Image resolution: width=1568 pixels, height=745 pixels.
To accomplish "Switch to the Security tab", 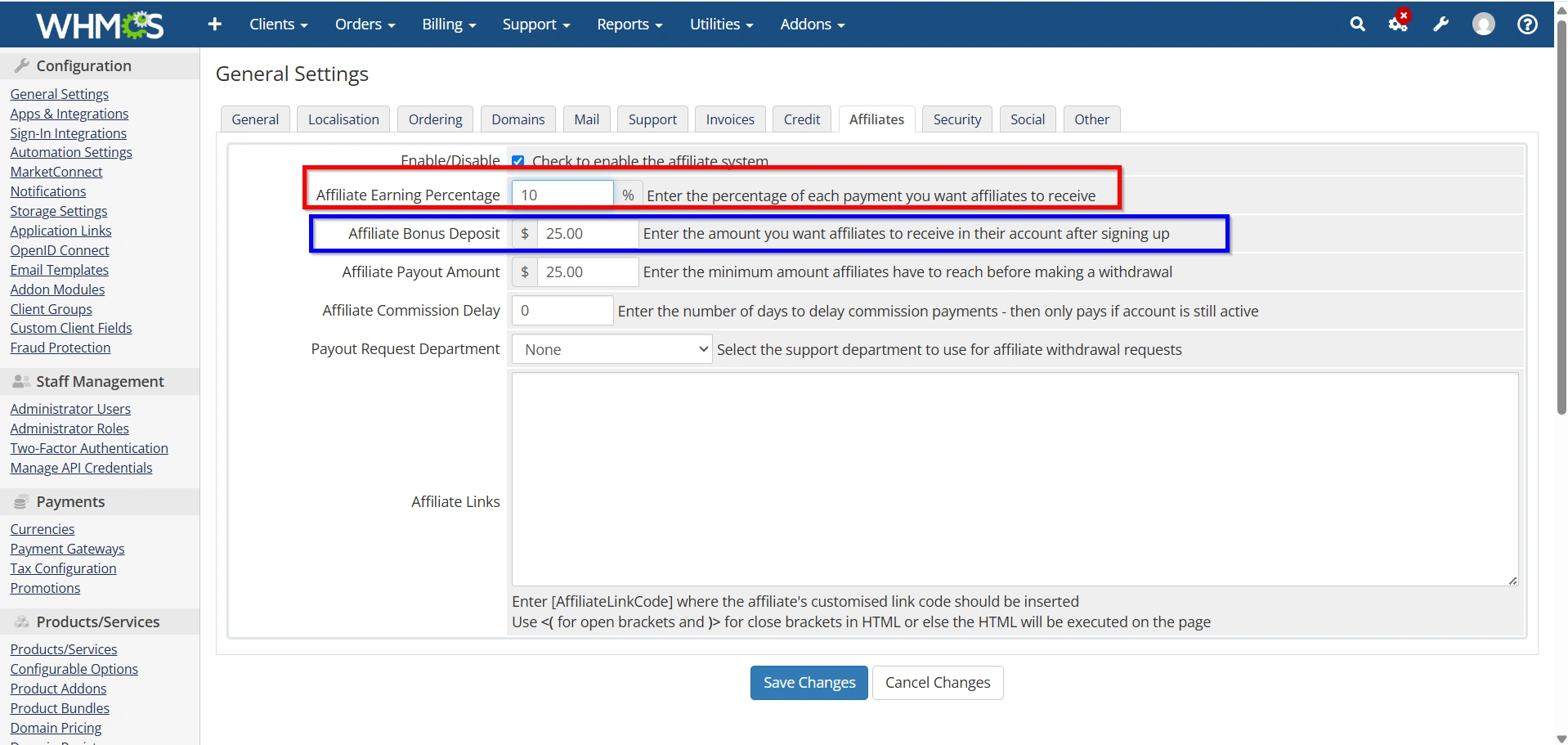I will tap(957, 119).
